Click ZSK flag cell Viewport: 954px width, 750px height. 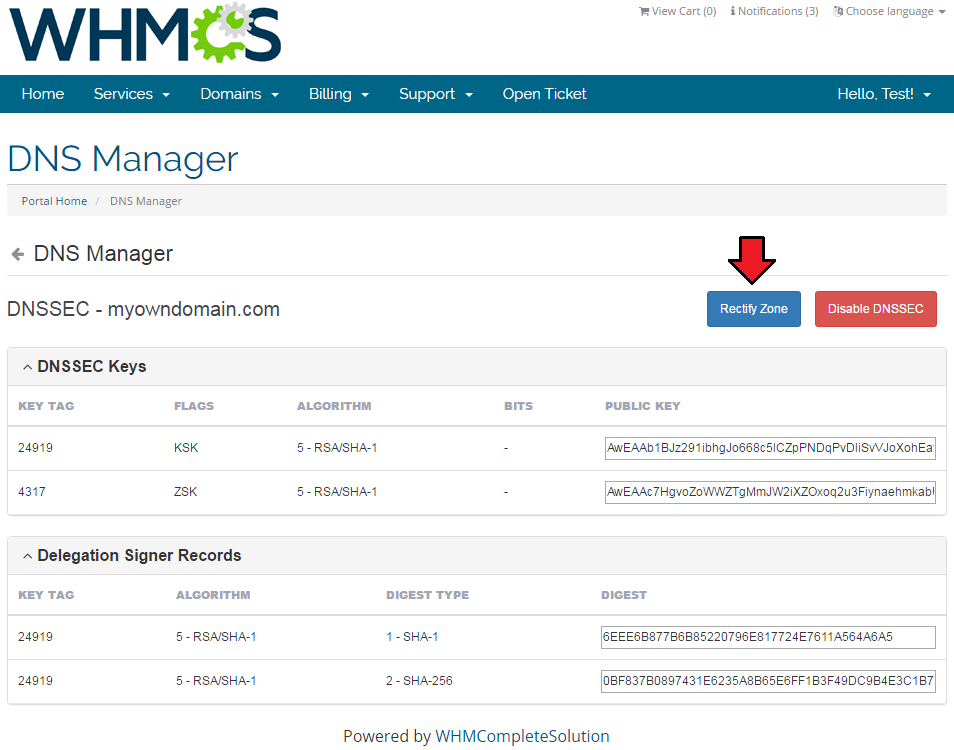[x=185, y=491]
